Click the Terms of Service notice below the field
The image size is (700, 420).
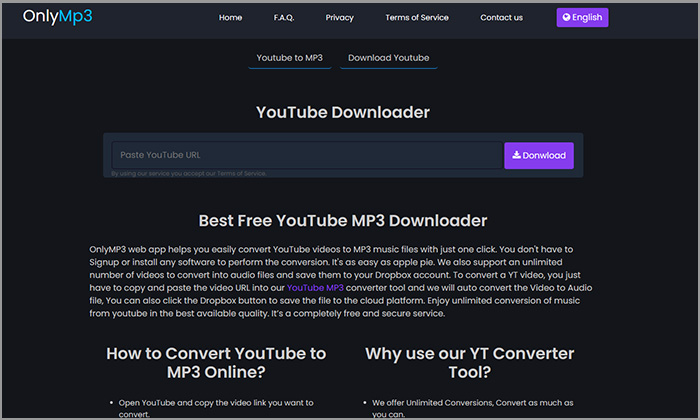click(x=188, y=173)
